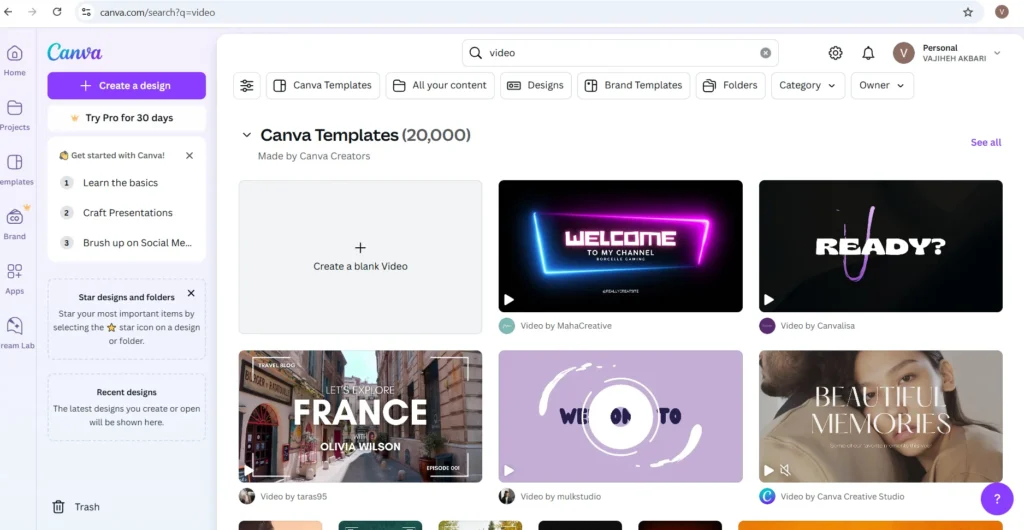
Task: Click the Create a blank Video tile
Action: tap(360, 257)
